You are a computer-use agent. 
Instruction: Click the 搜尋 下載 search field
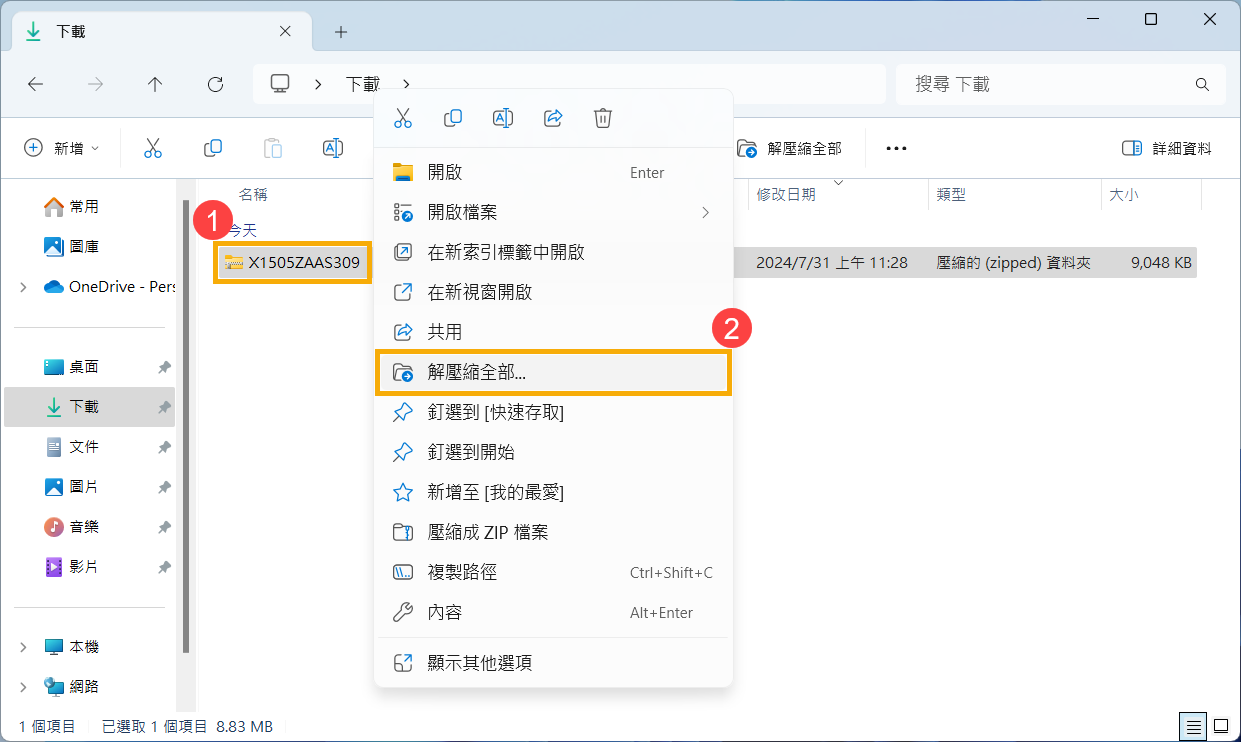1050,85
